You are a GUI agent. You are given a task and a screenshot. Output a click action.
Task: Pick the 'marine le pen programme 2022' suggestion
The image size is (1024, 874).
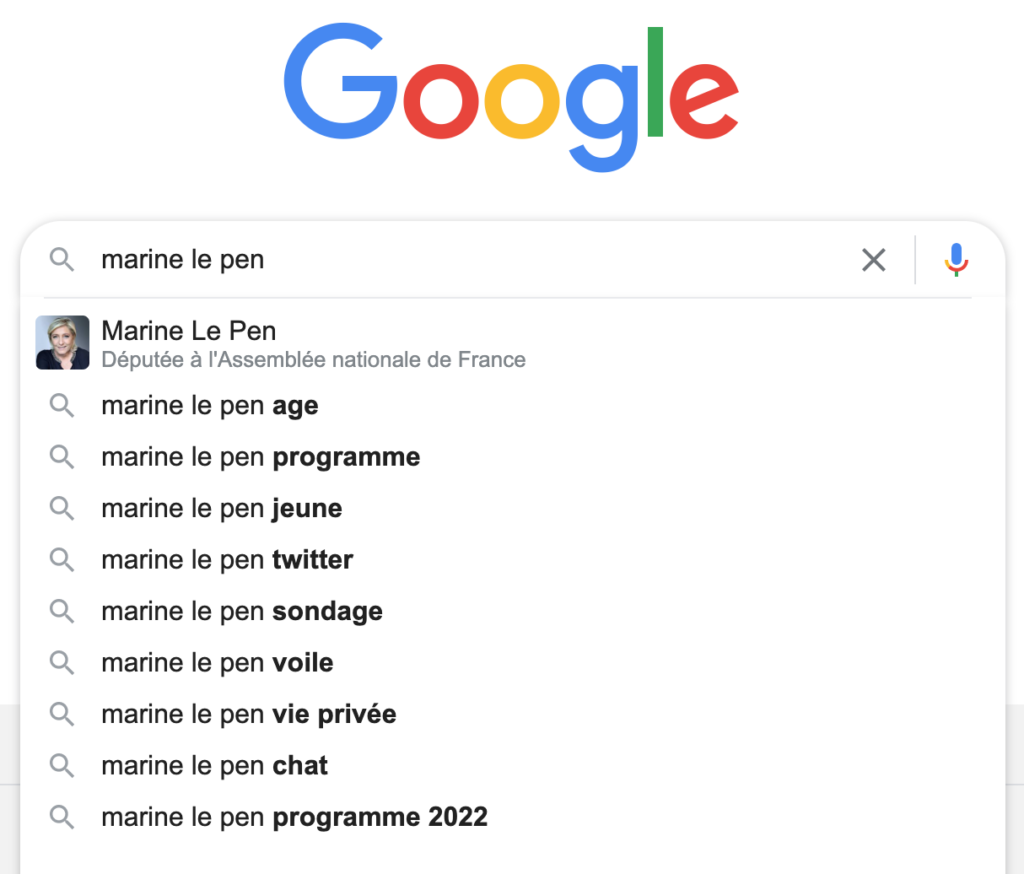[x=513, y=817]
